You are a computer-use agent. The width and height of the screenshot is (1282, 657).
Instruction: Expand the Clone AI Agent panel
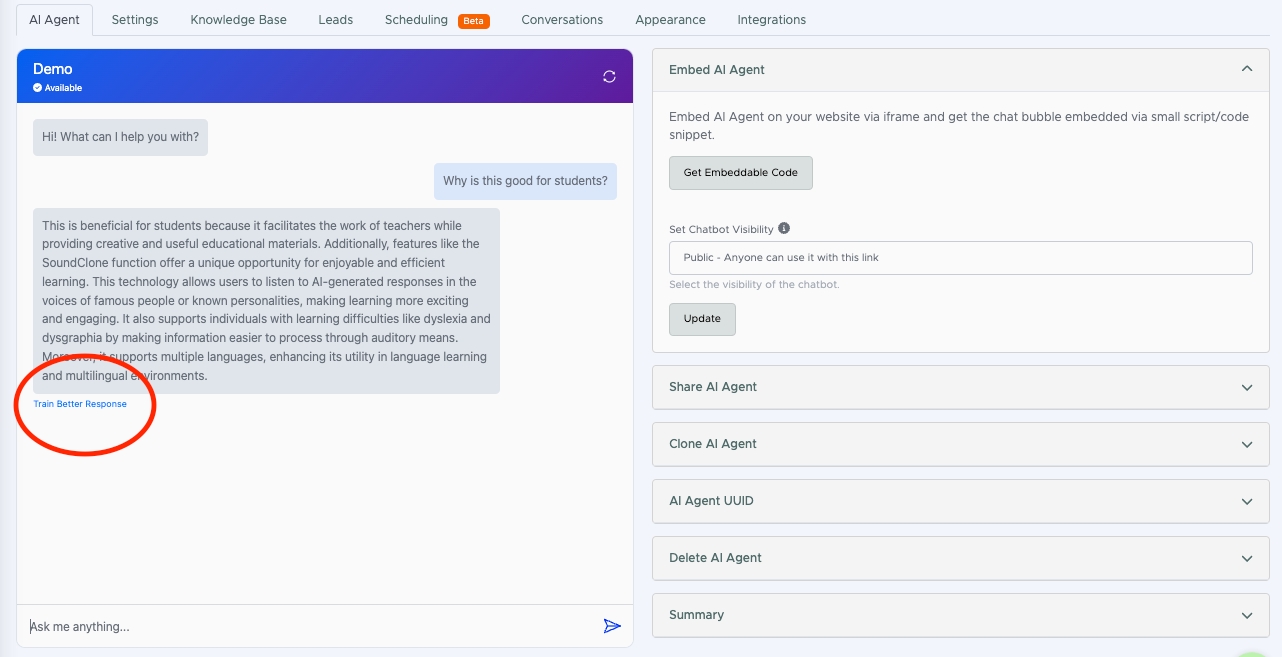point(1246,444)
